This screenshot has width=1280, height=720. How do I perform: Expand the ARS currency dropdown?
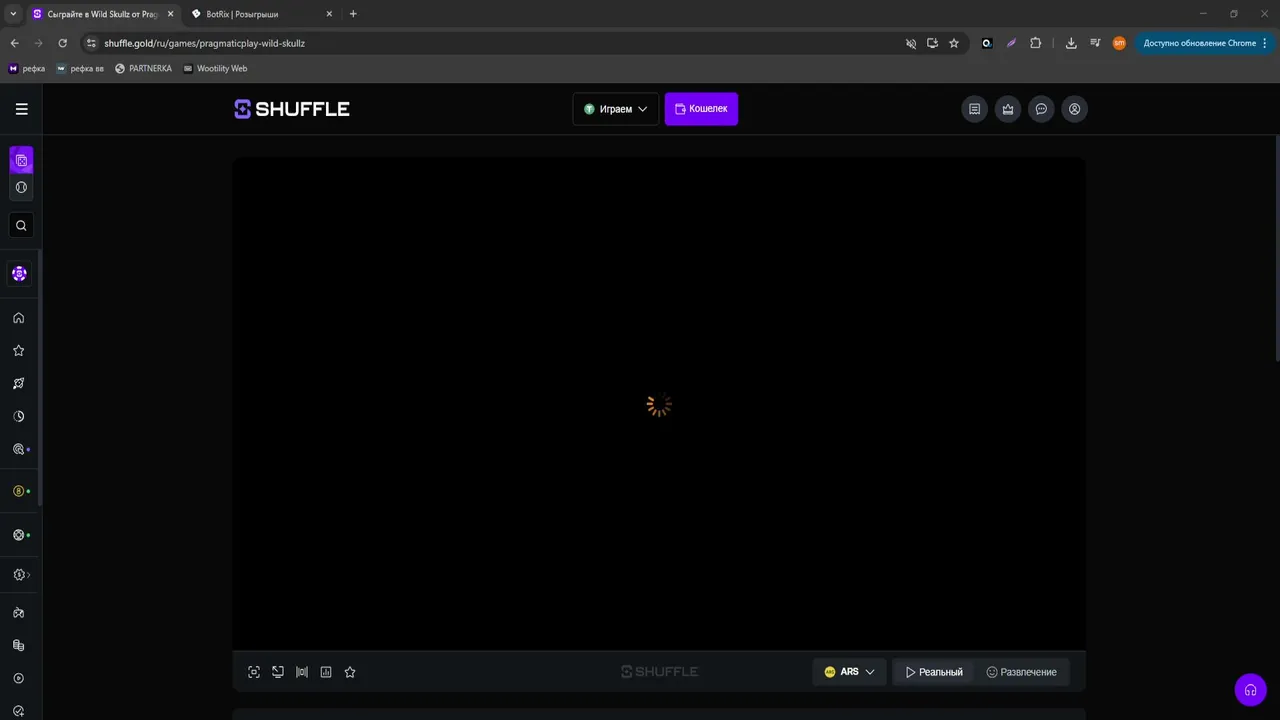pos(849,672)
